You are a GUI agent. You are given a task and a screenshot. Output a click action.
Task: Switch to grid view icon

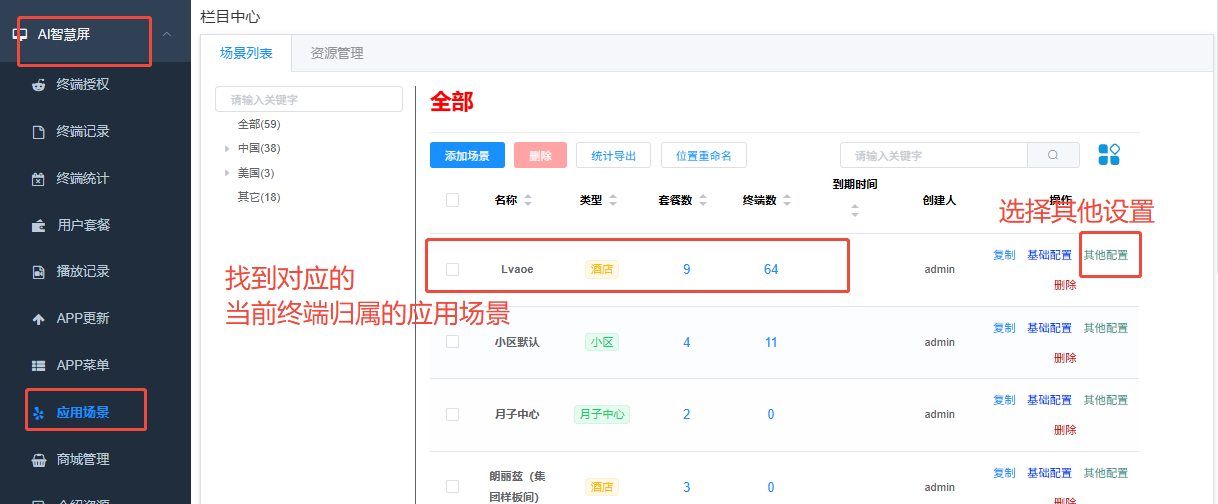pyautogui.click(x=1108, y=154)
